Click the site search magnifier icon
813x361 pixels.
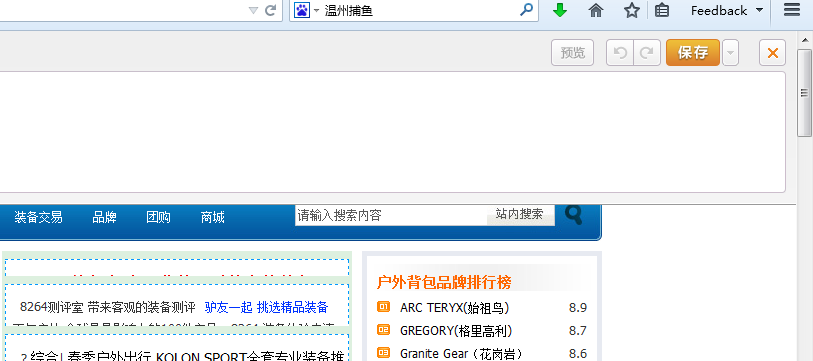(x=573, y=215)
